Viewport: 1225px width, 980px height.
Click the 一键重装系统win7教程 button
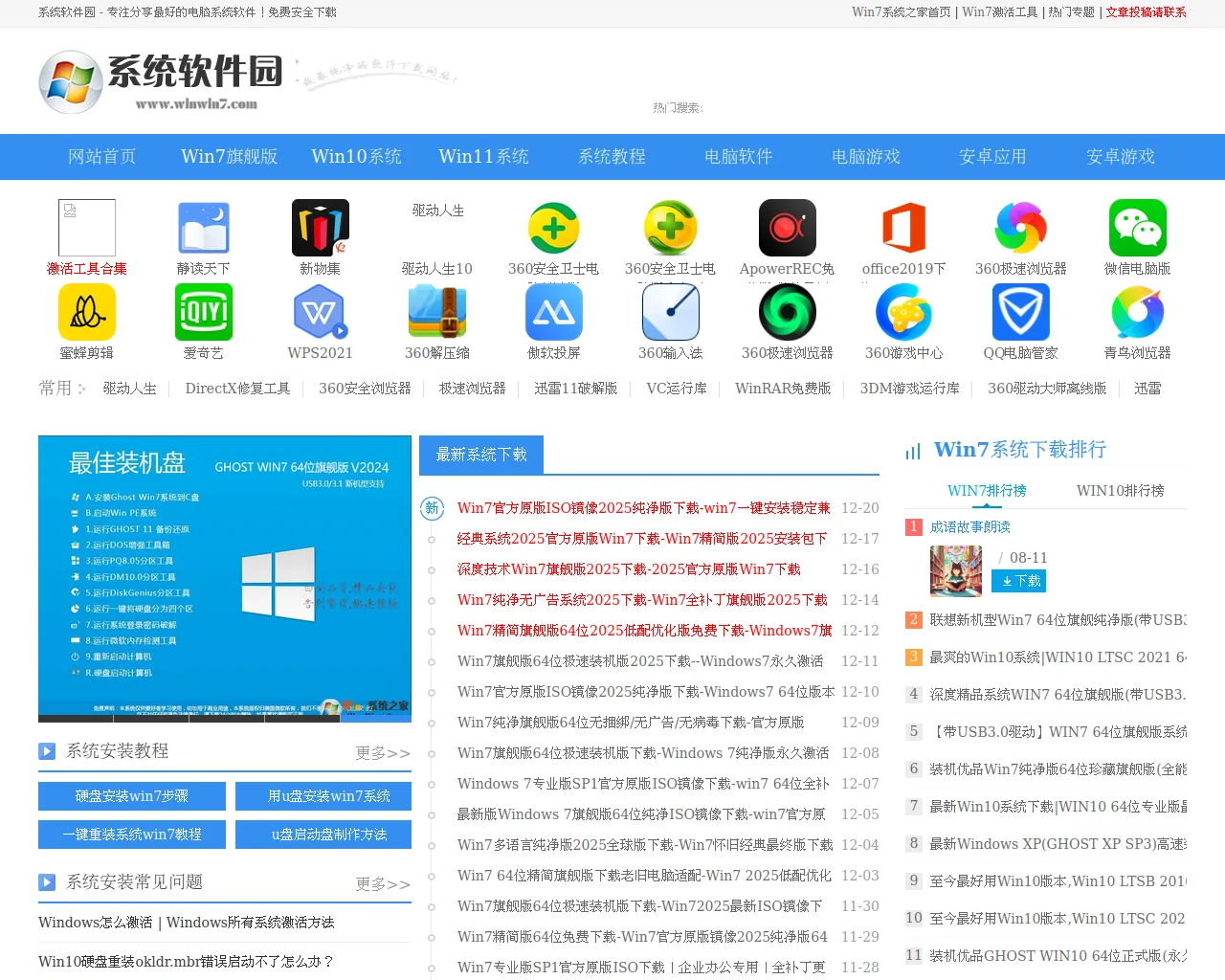coord(132,835)
